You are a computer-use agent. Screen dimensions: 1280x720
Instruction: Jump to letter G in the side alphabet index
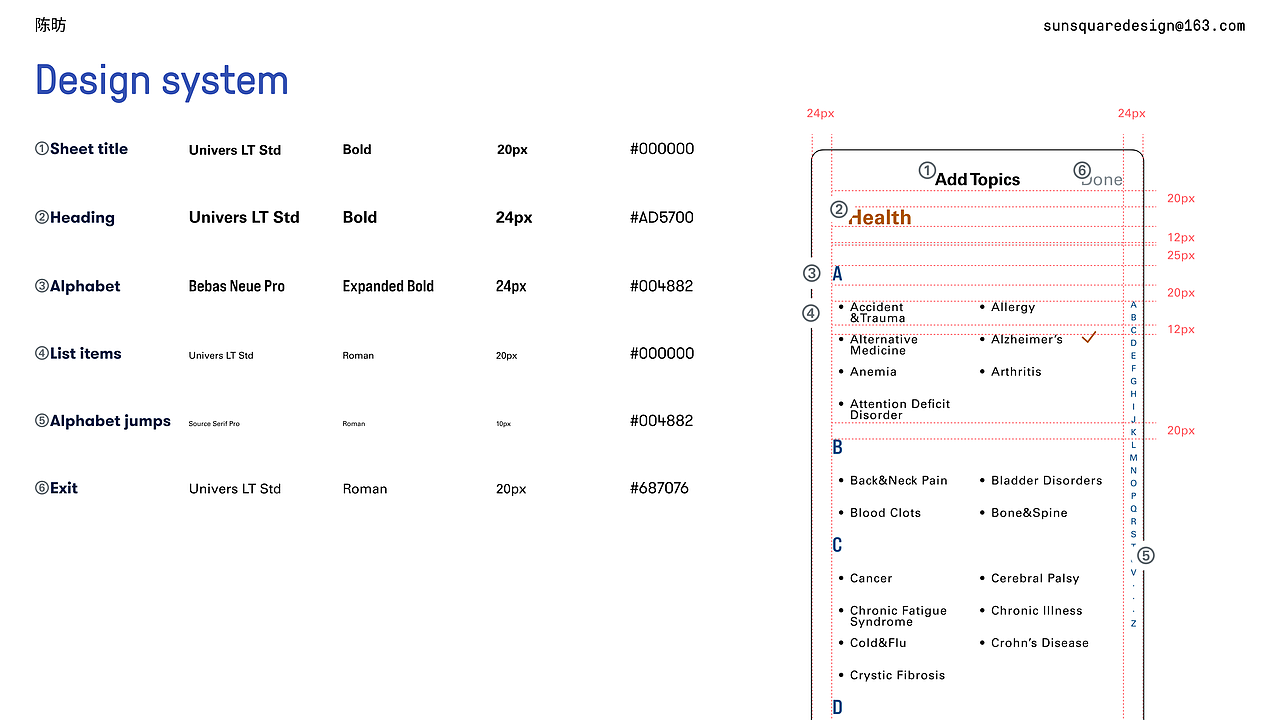point(1133,381)
